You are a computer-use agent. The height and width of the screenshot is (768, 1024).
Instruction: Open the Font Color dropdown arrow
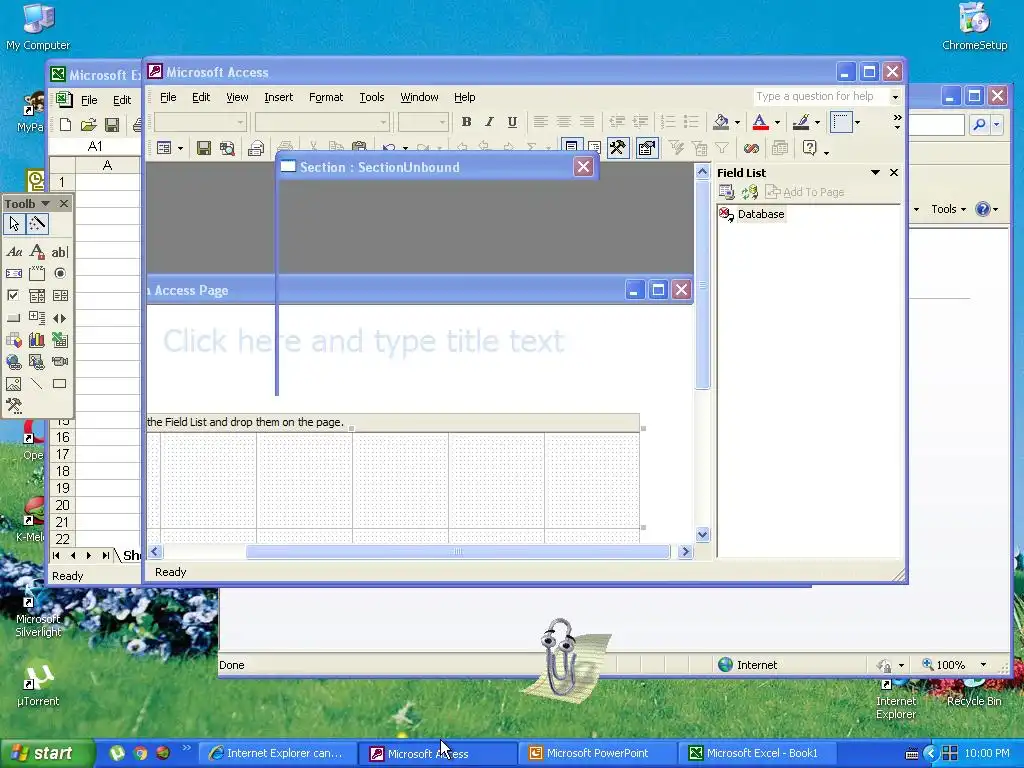coord(777,122)
